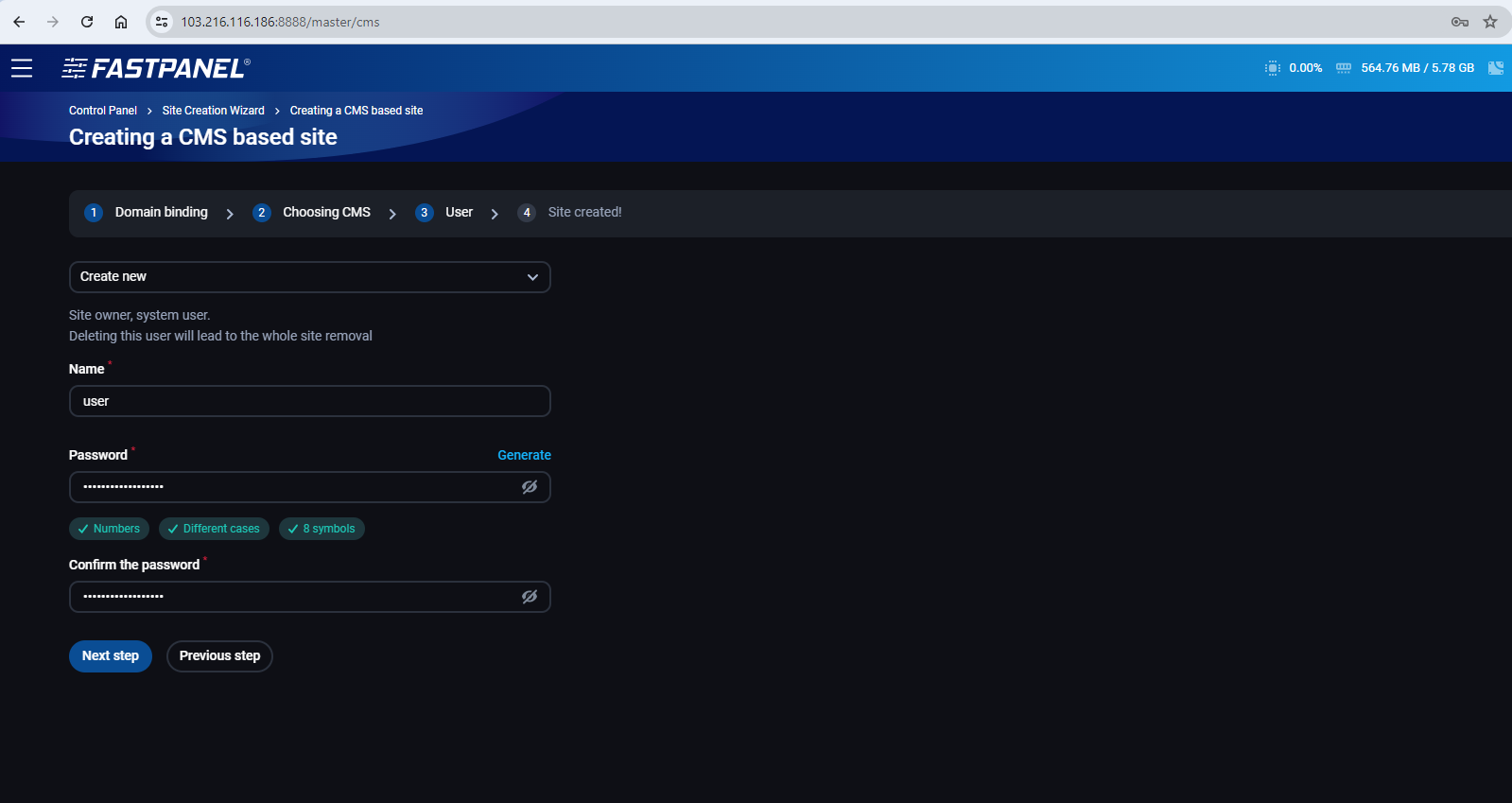The image size is (1512, 803).
Task: Select the Site created! step
Action: click(584, 212)
